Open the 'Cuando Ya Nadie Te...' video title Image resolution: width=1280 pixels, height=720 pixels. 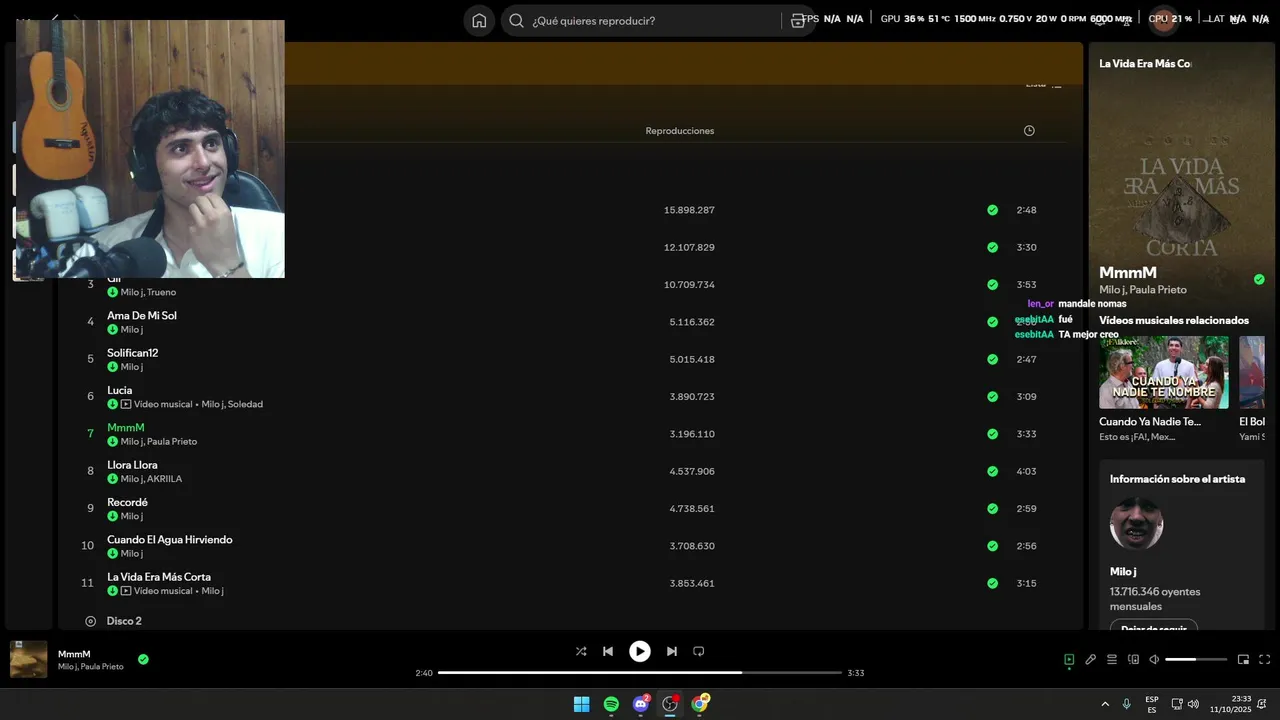point(1150,422)
